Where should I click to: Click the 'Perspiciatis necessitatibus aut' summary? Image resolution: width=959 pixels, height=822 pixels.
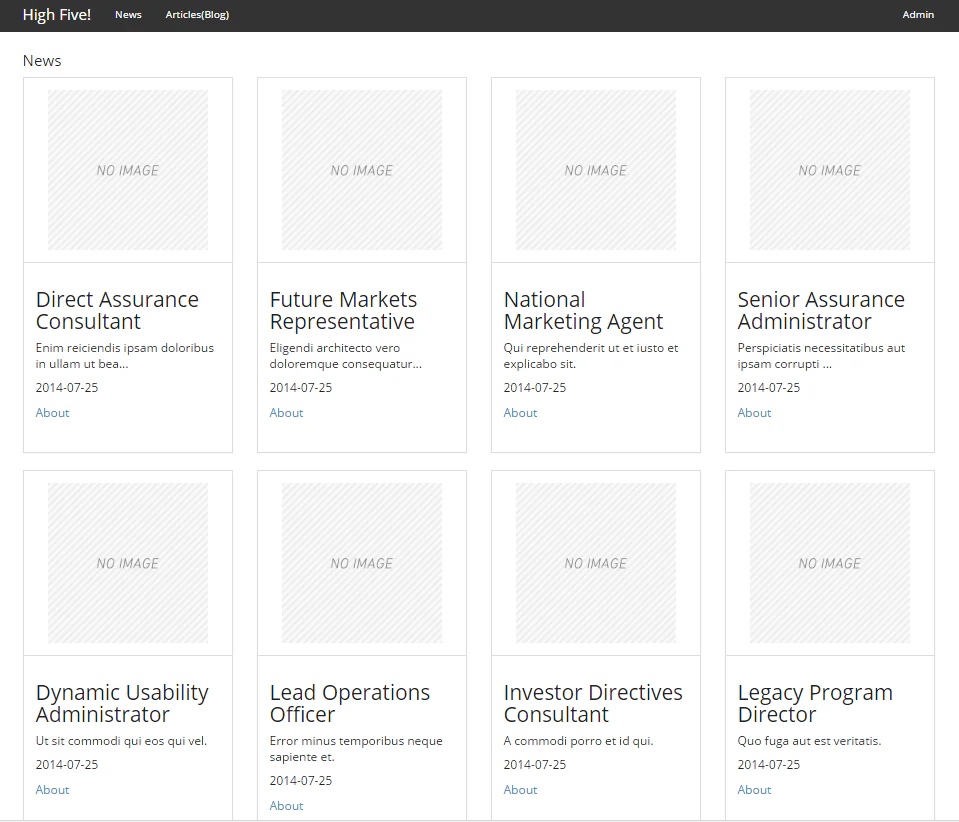pos(821,355)
